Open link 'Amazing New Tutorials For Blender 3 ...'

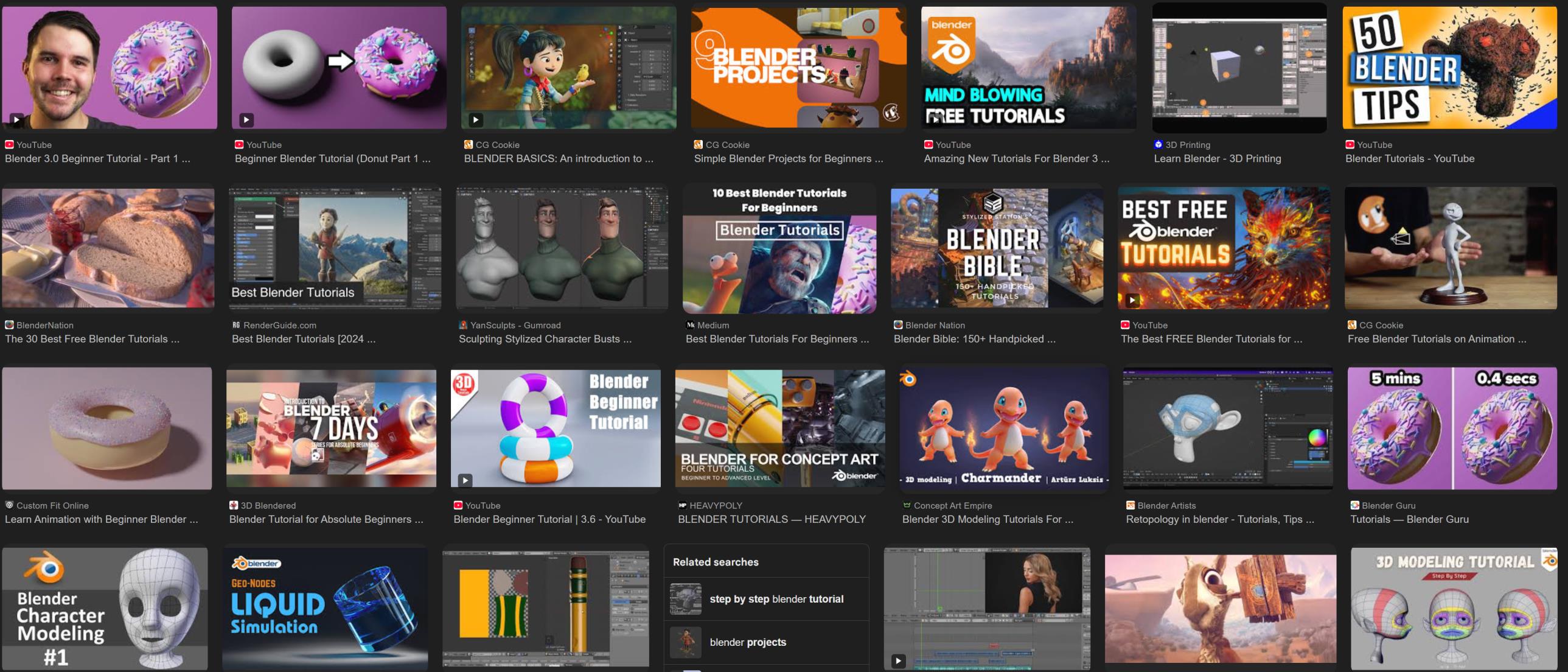tap(1017, 158)
